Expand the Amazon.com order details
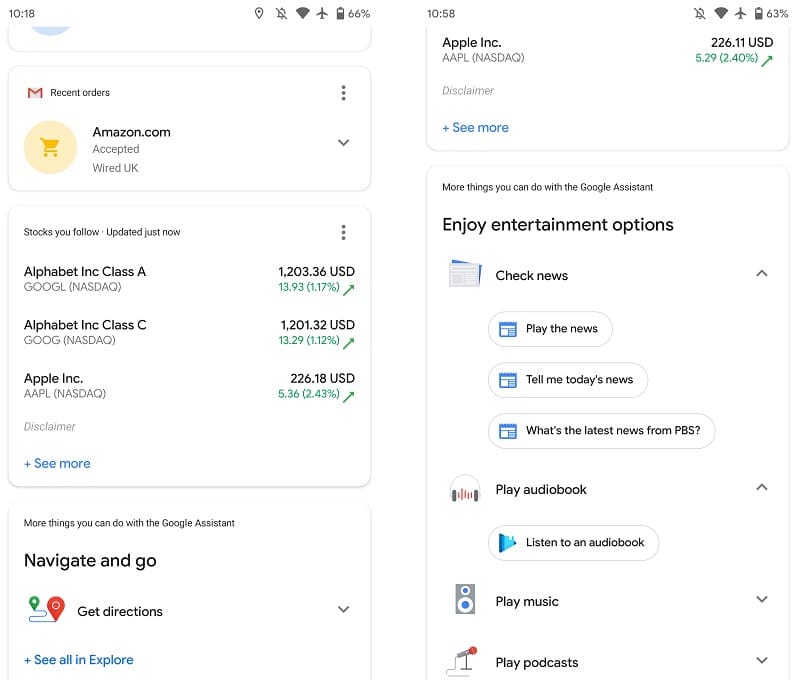The width and height of the screenshot is (800, 680). click(x=343, y=142)
